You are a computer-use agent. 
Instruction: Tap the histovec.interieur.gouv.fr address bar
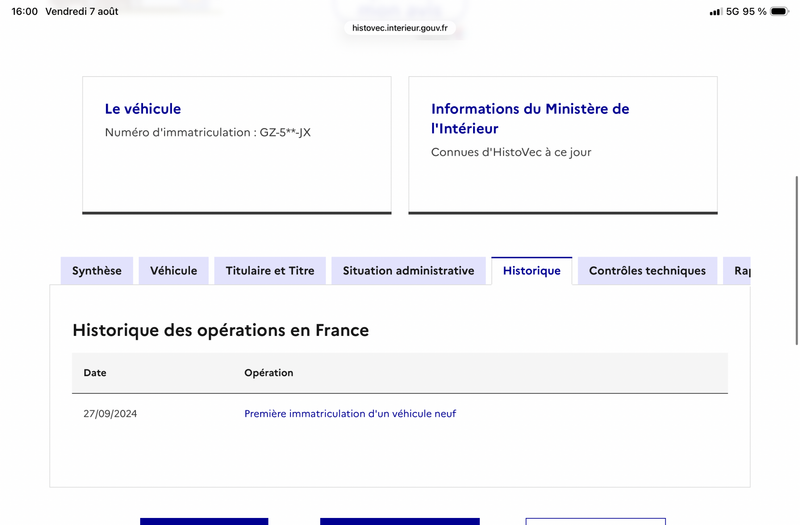[x=400, y=28]
